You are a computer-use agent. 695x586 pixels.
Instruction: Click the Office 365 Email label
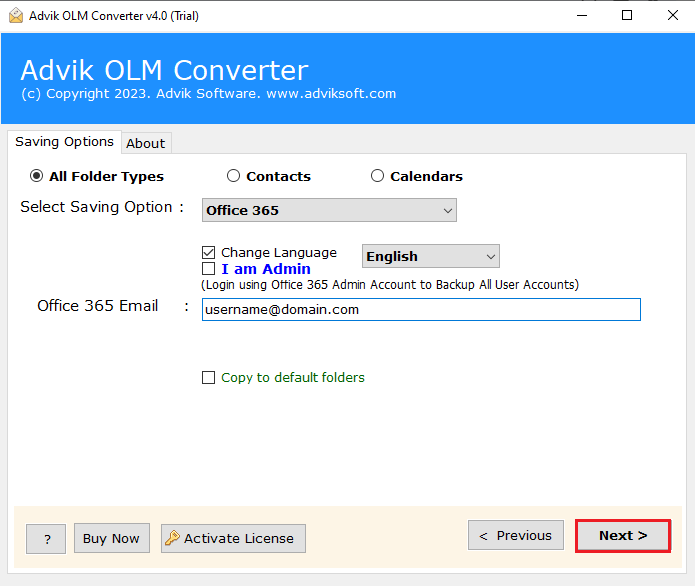tap(98, 306)
